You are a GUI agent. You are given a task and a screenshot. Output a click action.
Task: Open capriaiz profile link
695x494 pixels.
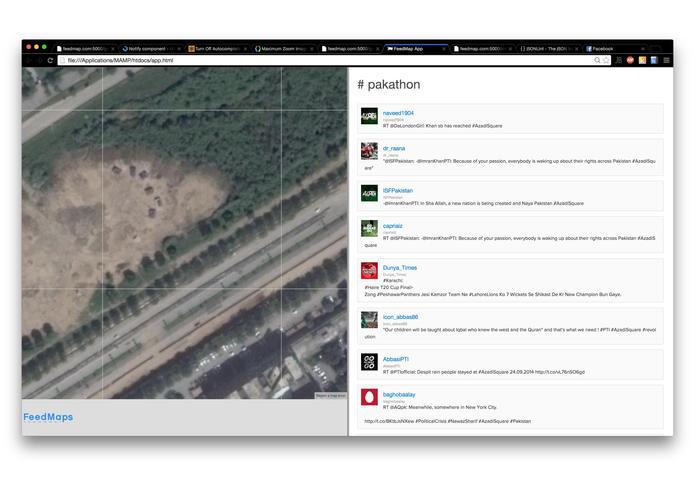(x=392, y=226)
